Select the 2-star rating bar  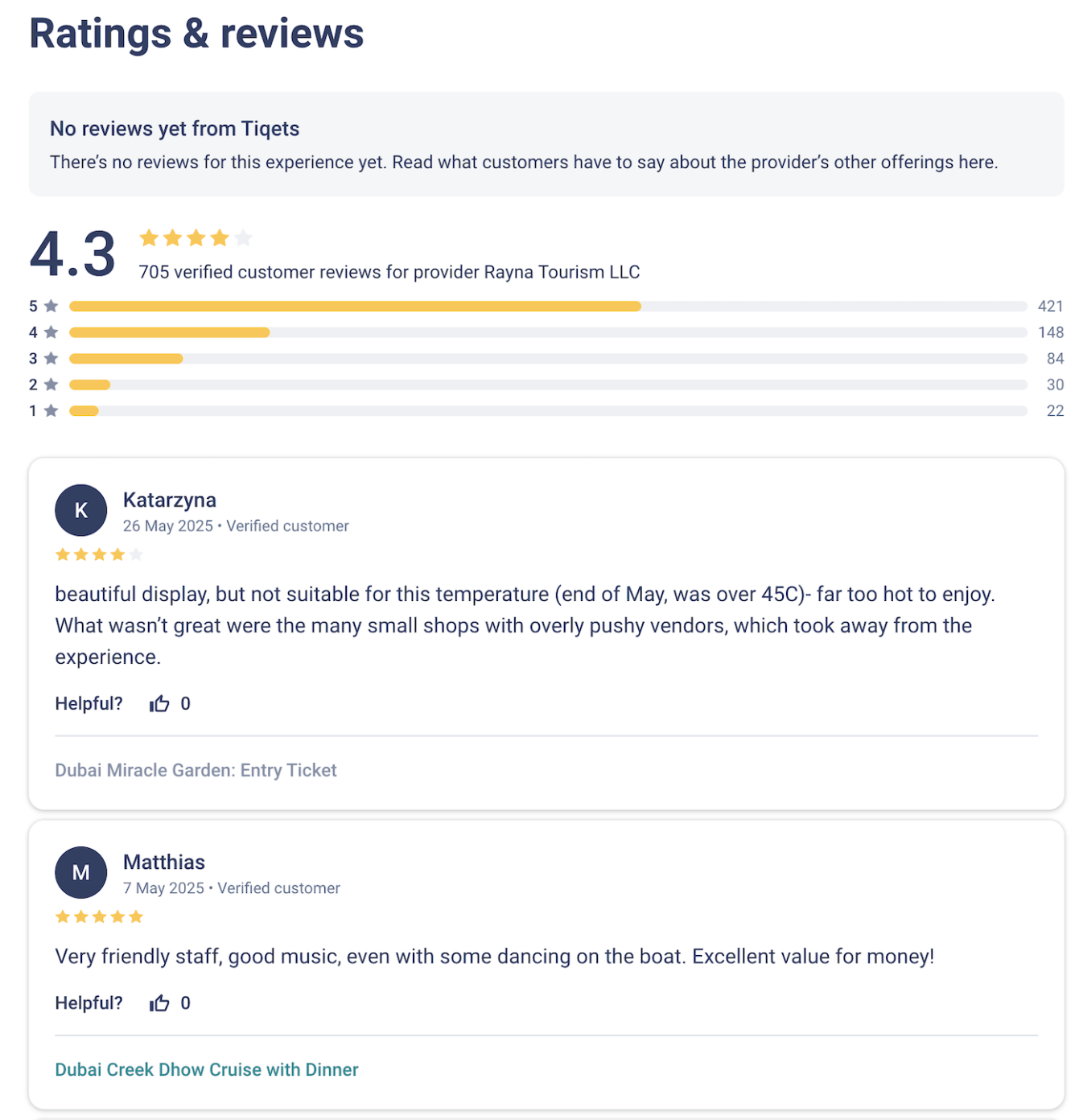547,385
